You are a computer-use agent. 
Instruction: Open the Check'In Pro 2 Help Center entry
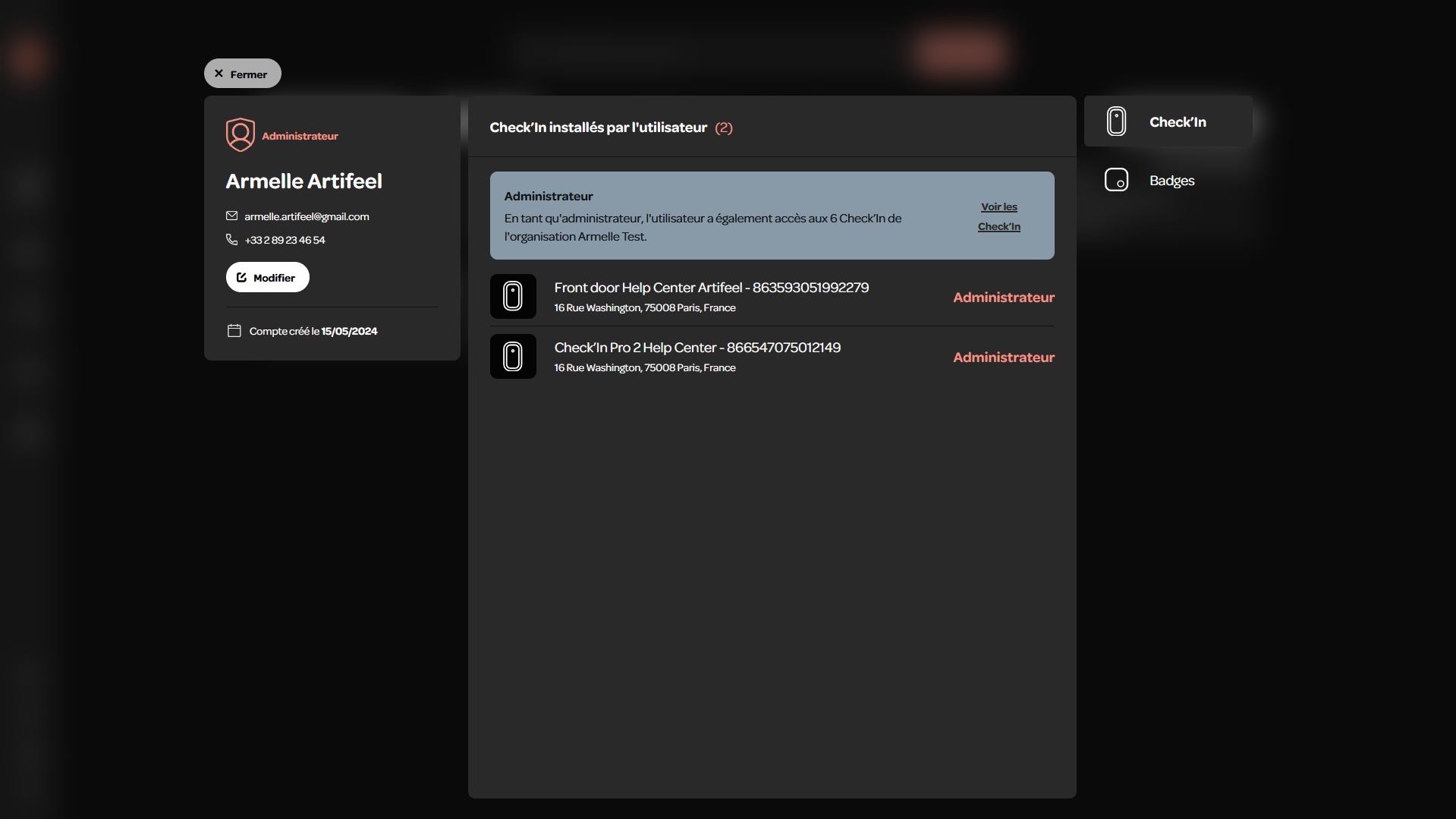tap(772, 356)
